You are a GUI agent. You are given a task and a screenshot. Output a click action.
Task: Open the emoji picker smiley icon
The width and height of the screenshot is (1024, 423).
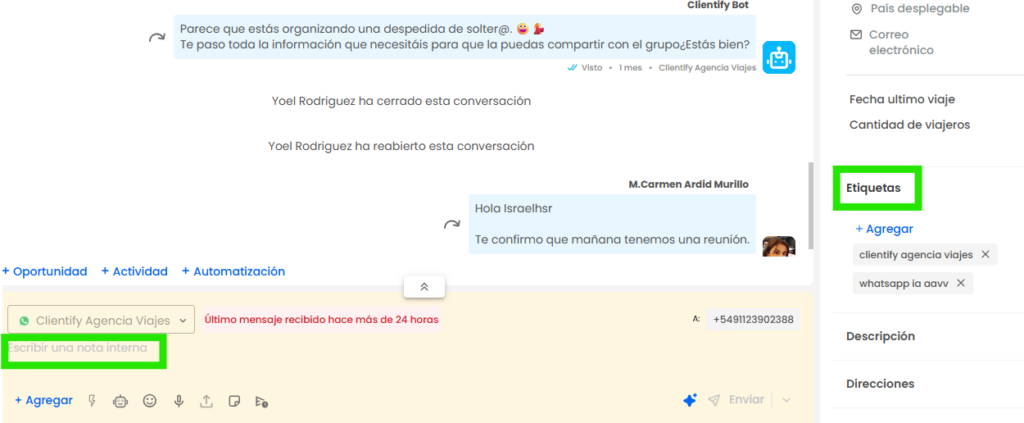pyautogui.click(x=150, y=401)
